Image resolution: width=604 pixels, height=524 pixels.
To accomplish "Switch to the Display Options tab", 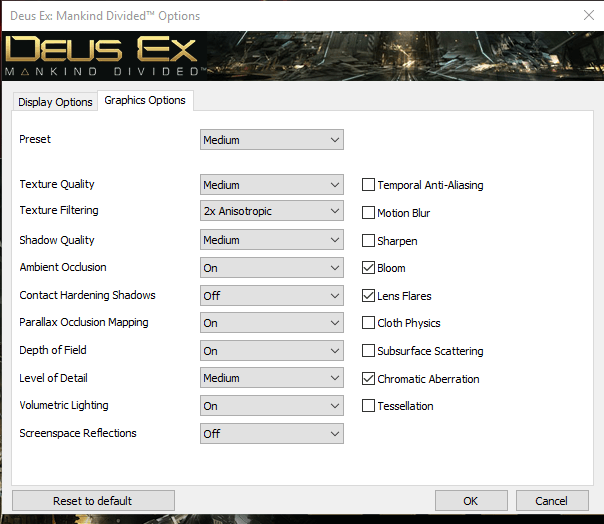I will click(x=55, y=102).
